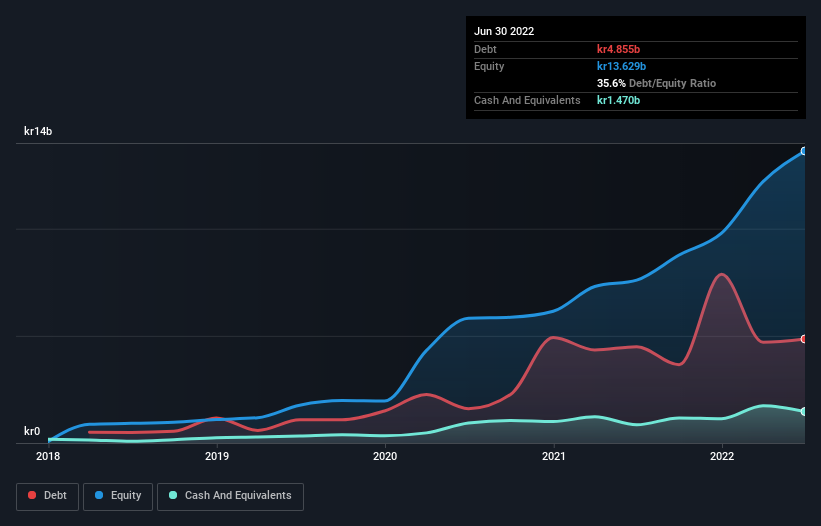Viewport: 821px width, 526px height.
Task: Click the 35.6% Debt/Equity Ratio text
Action: (656, 83)
